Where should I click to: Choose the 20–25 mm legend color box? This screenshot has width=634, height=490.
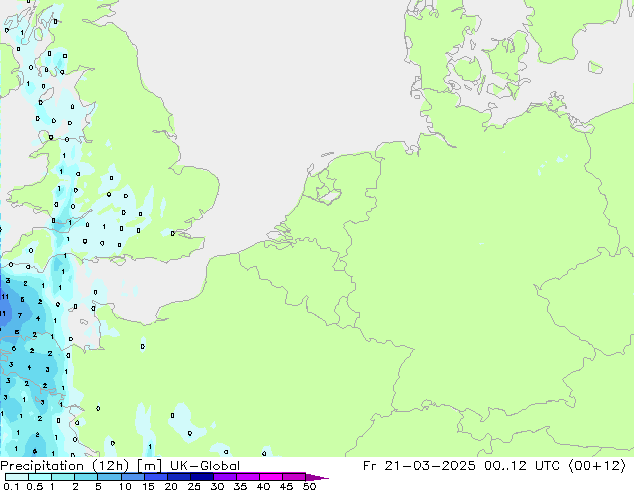coord(179,477)
